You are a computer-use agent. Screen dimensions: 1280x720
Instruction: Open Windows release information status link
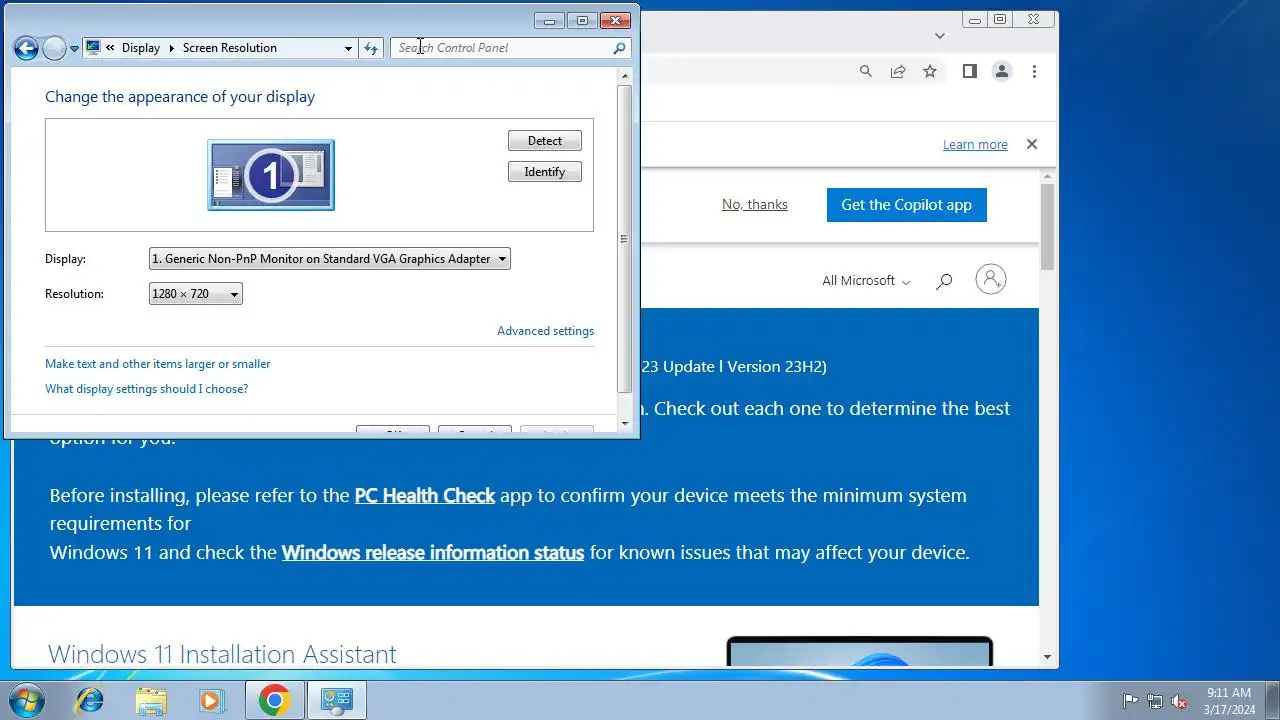click(433, 553)
